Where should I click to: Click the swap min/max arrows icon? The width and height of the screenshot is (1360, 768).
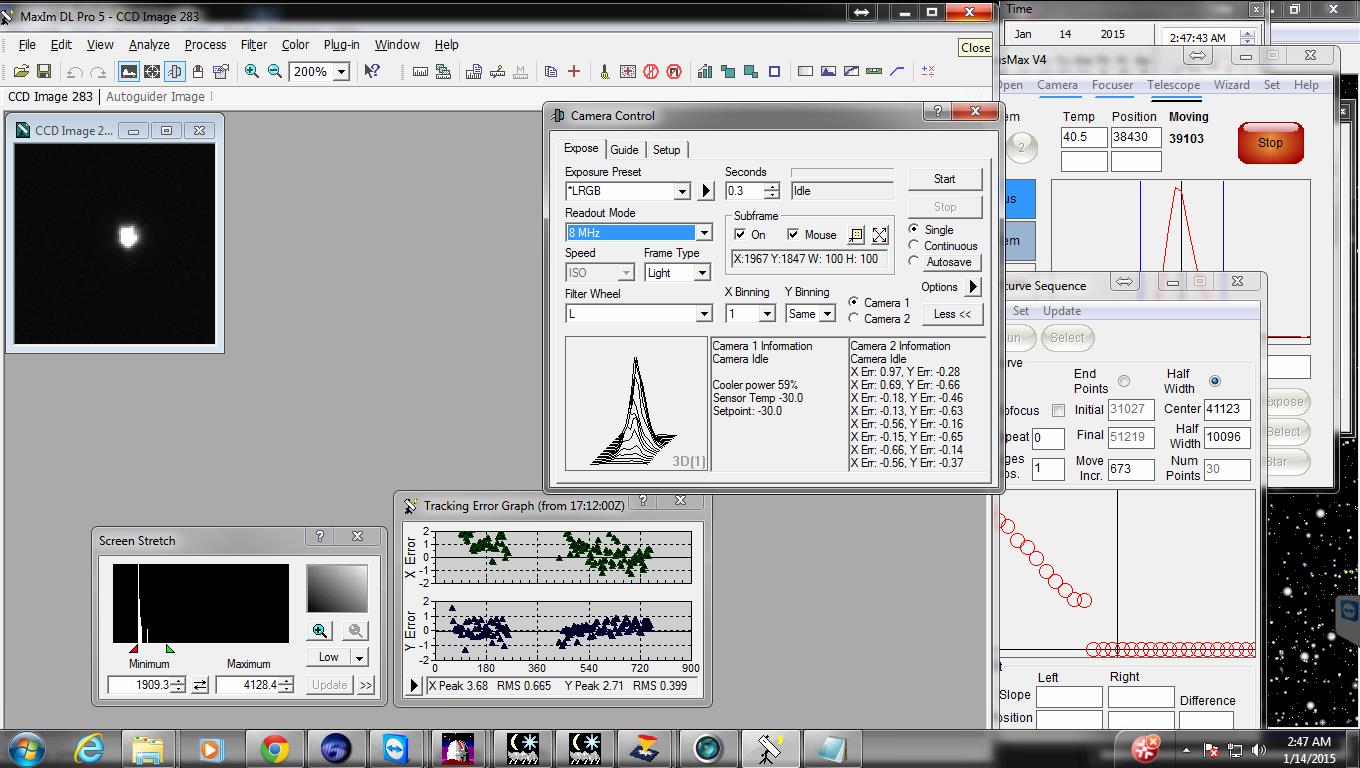[x=200, y=685]
